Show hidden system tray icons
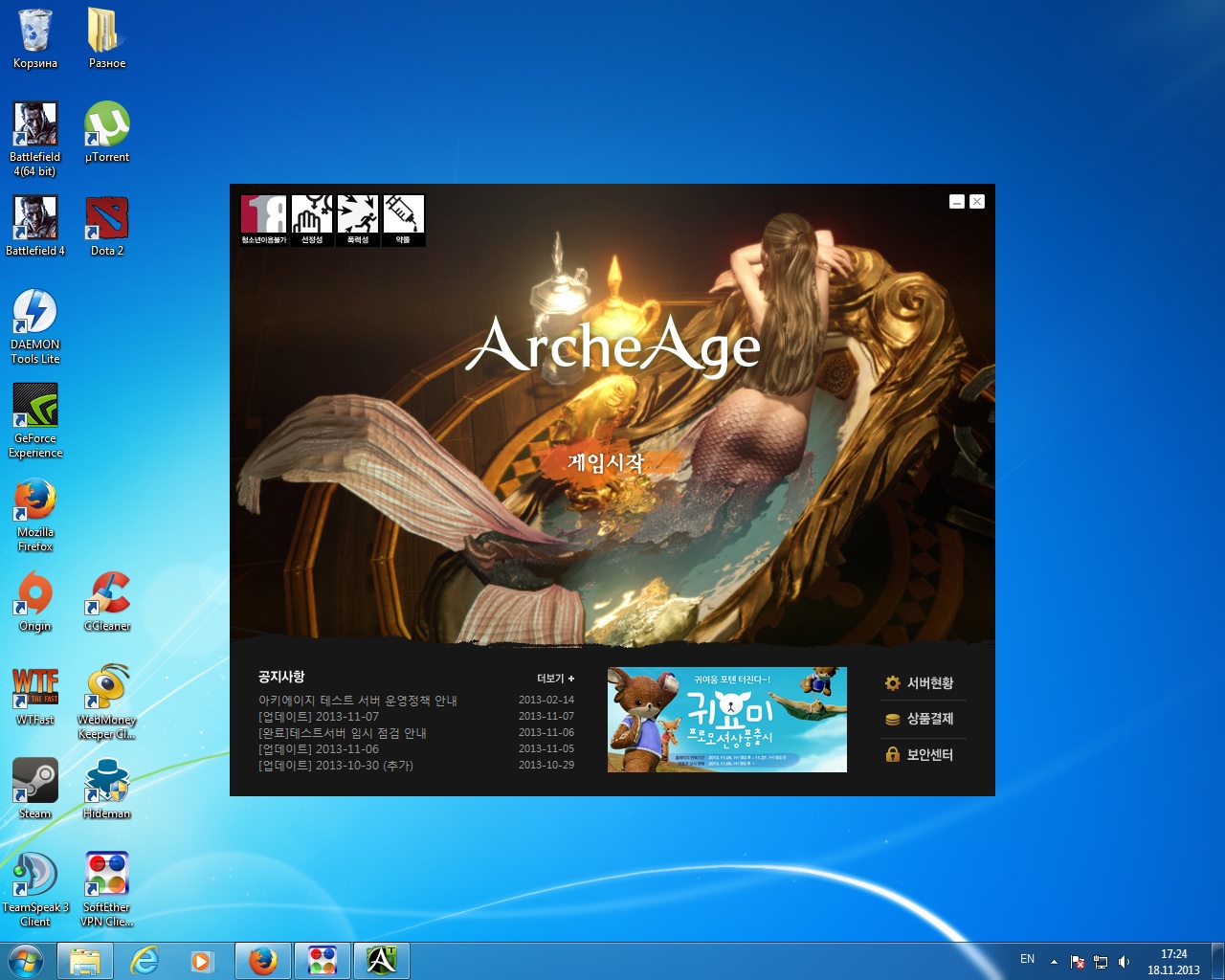This screenshot has width=1225, height=980. point(1054,962)
